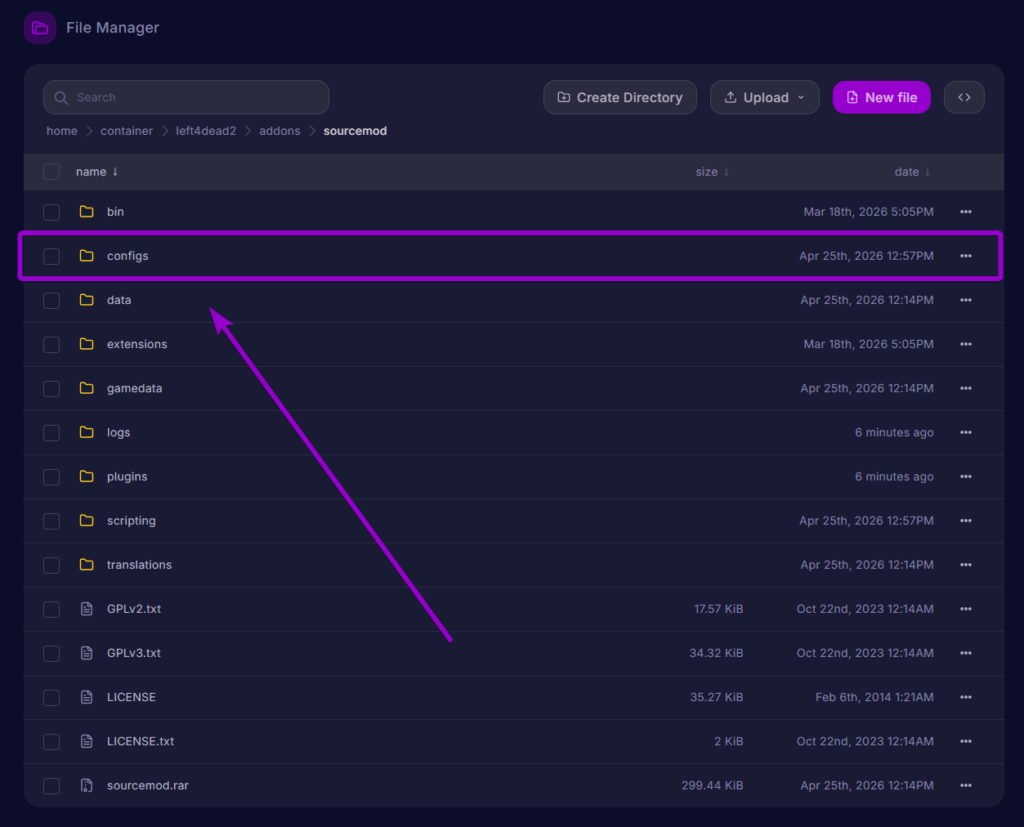Select the checkbox beside GPLv2.txt
The height and width of the screenshot is (827, 1024).
click(x=51, y=608)
